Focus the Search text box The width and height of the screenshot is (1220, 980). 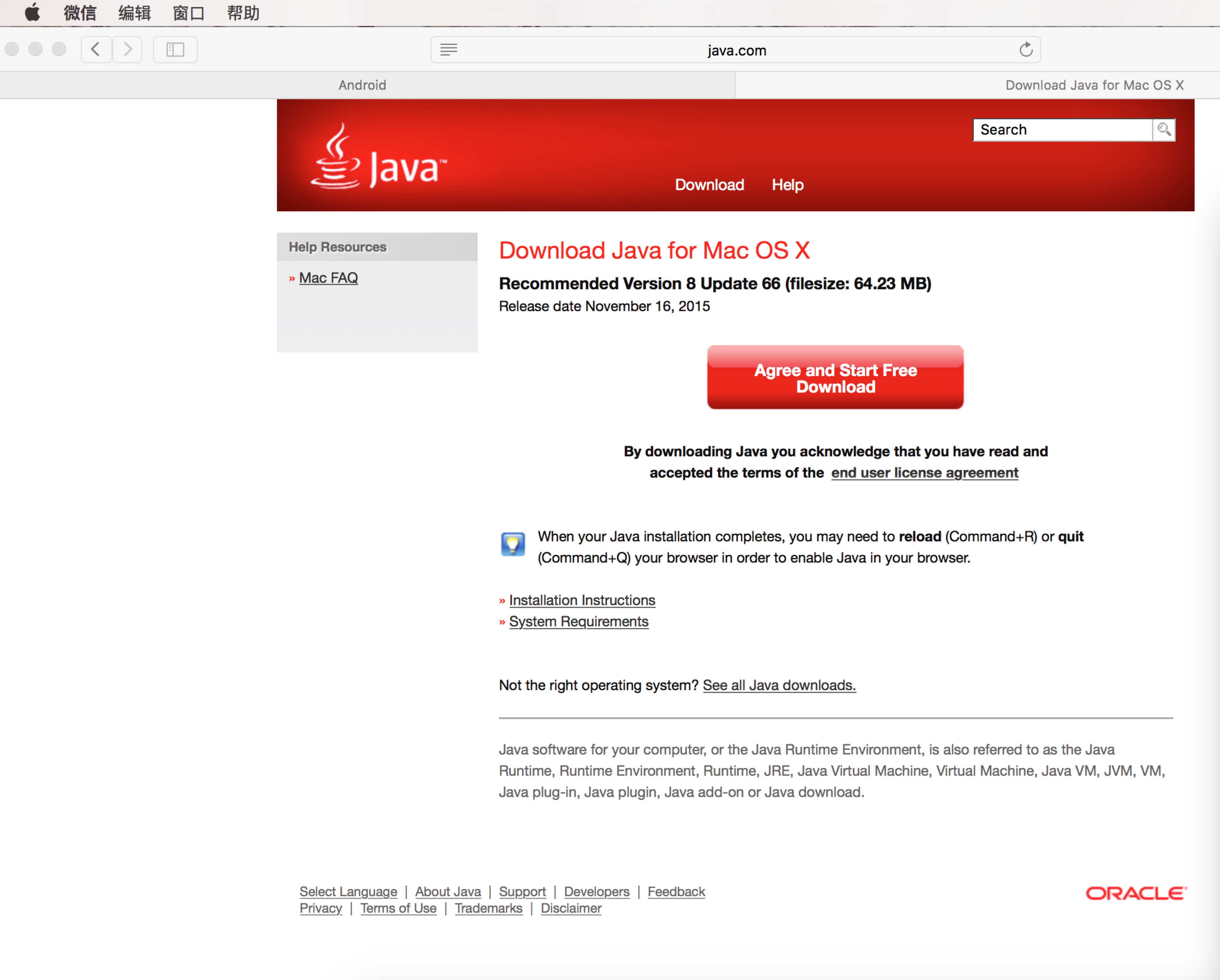point(1062,130)
